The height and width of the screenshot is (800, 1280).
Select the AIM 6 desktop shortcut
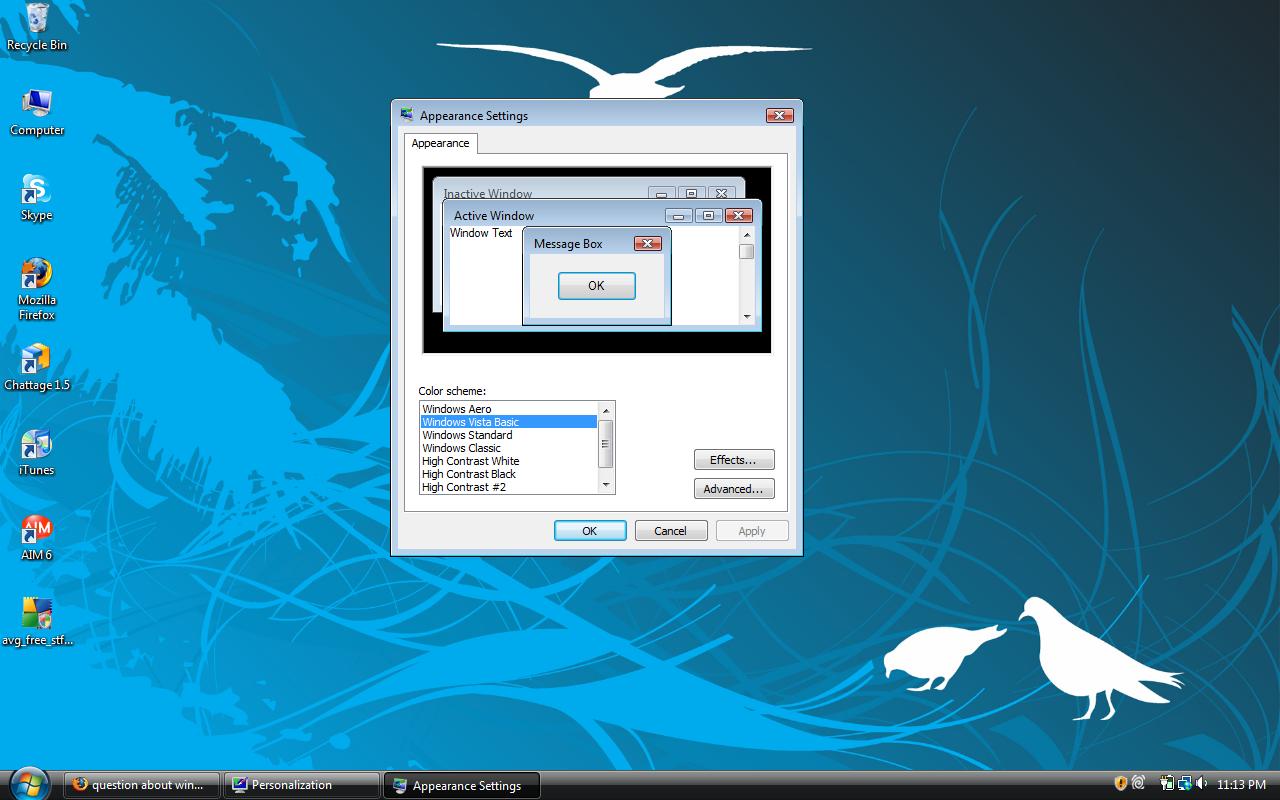37,537
